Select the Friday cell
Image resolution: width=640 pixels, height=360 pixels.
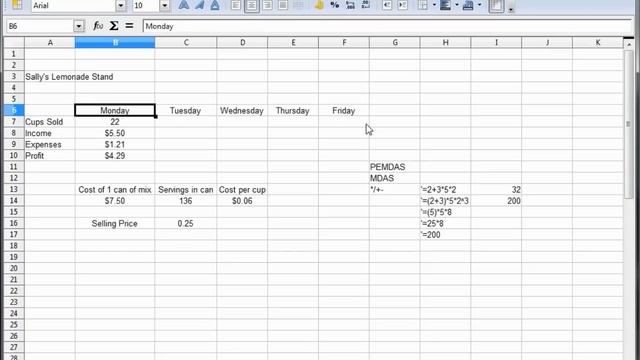344,111
